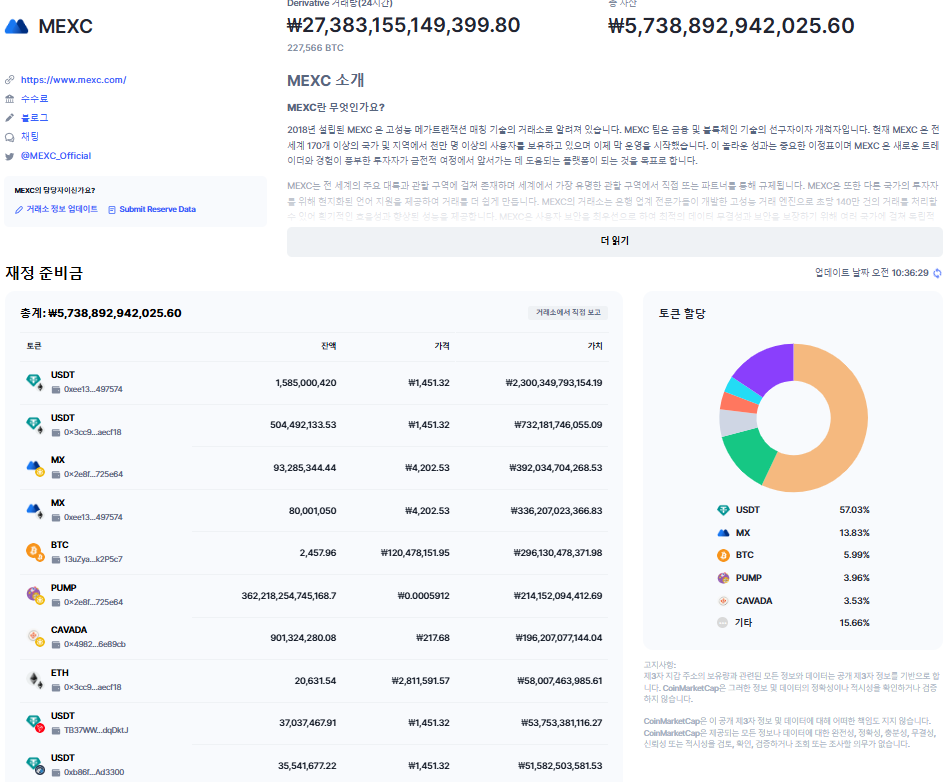
Task: Click the ETH token icon in the table
Action: point(35,680)
